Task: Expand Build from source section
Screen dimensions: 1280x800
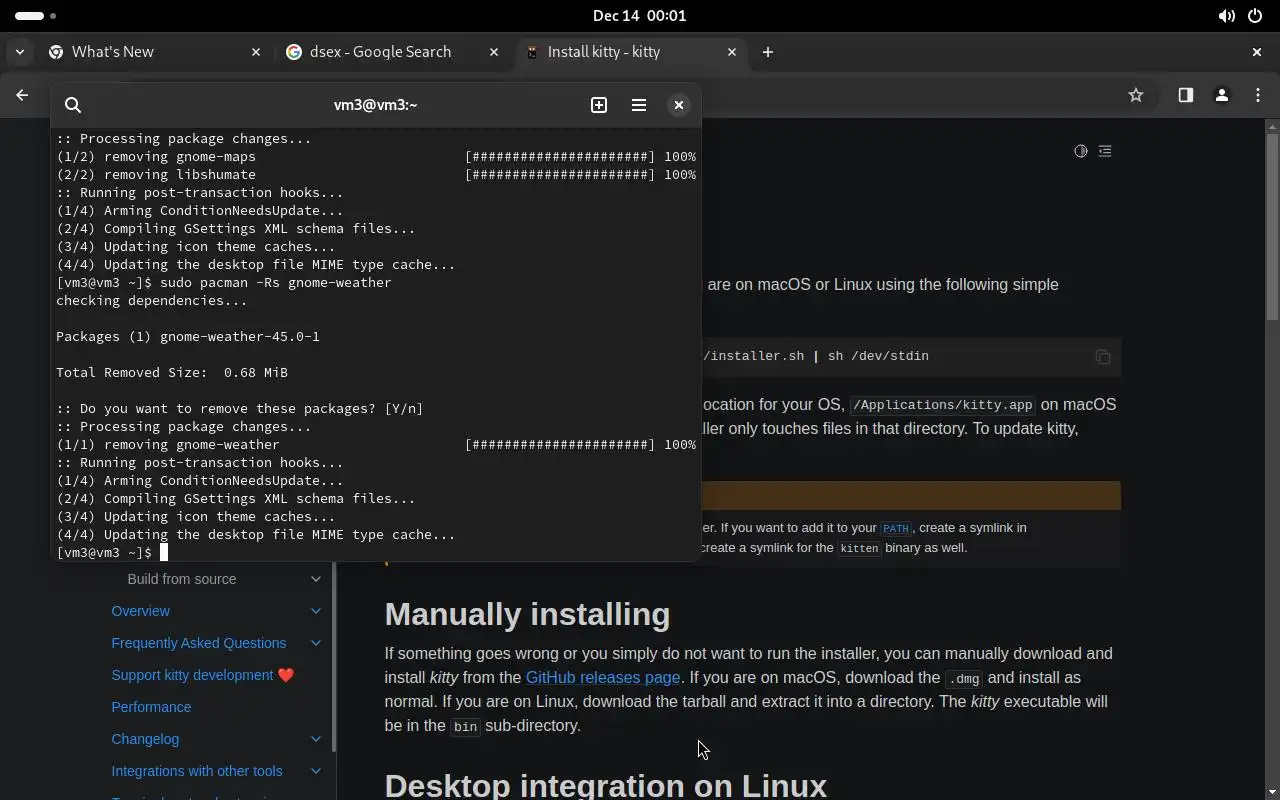Action: 316,579
